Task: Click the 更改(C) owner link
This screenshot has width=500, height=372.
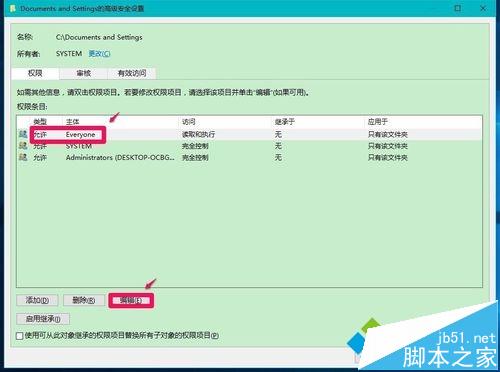Action: tap(99, 54)
